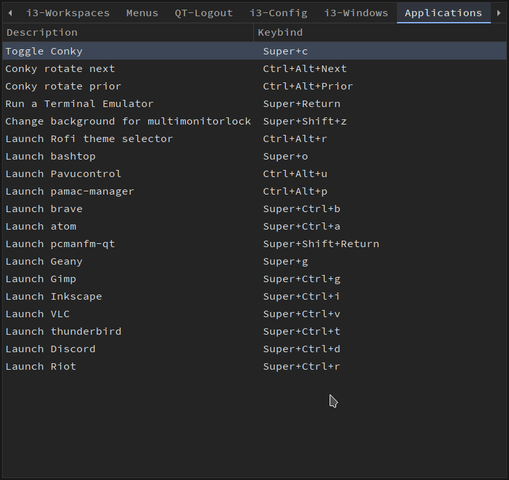
Task: Switch to the i3-Windows tab
Action: coord(356,13)
